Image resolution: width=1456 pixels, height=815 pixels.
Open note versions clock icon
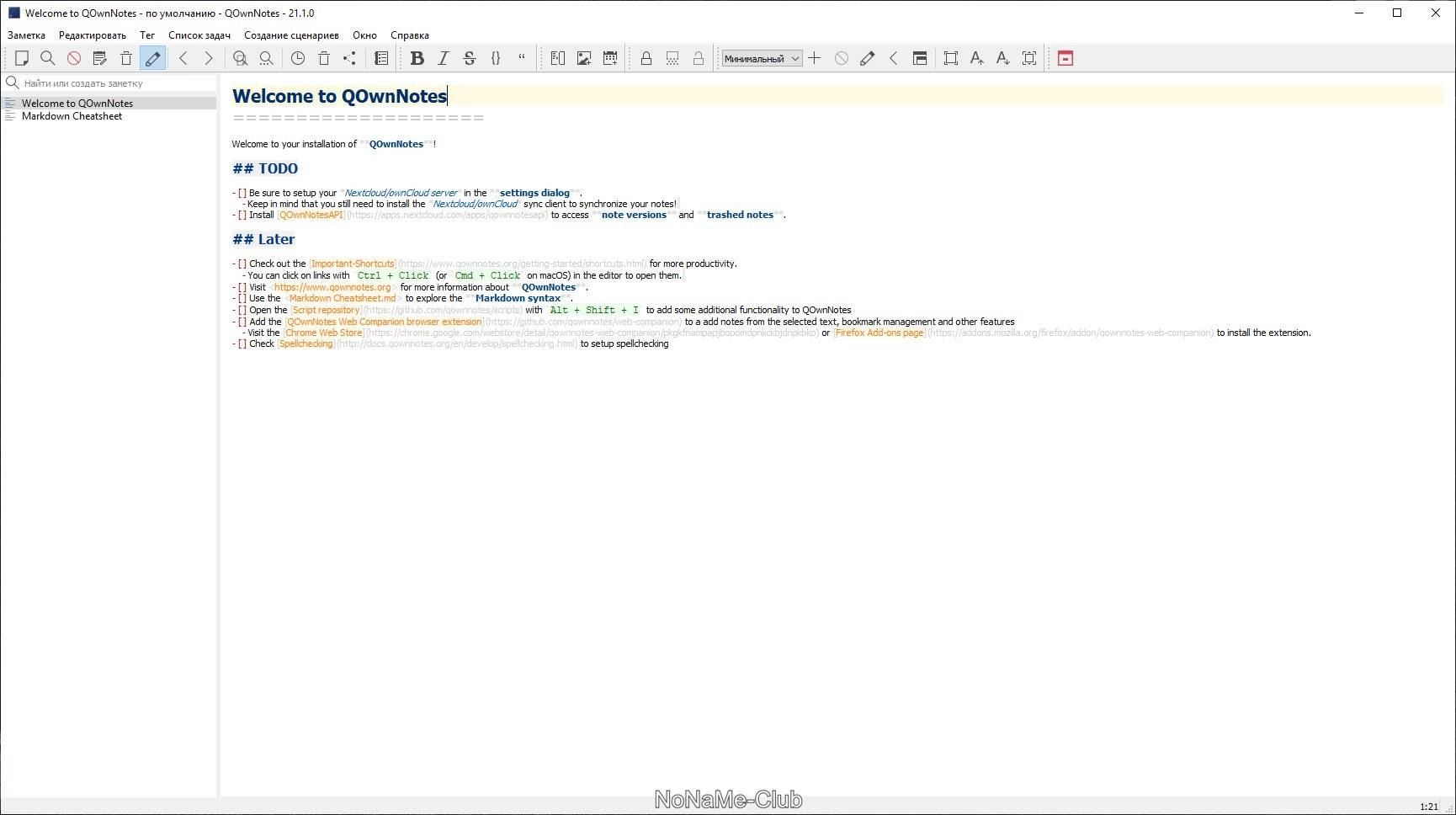coord(298,58)
